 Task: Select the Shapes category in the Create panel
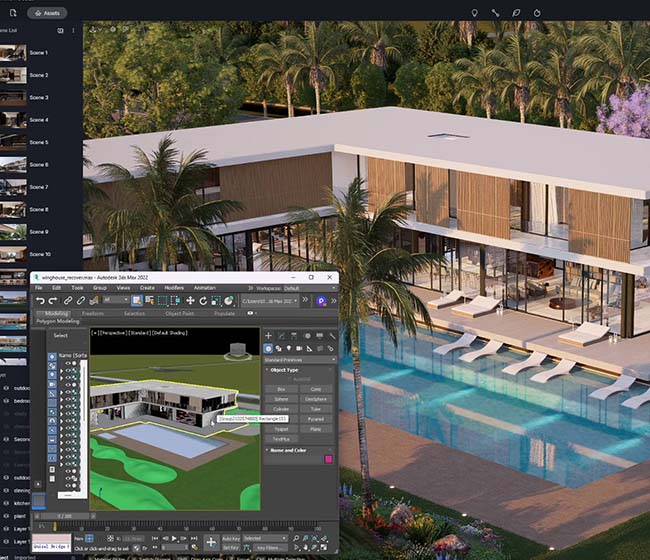[279, 349]
